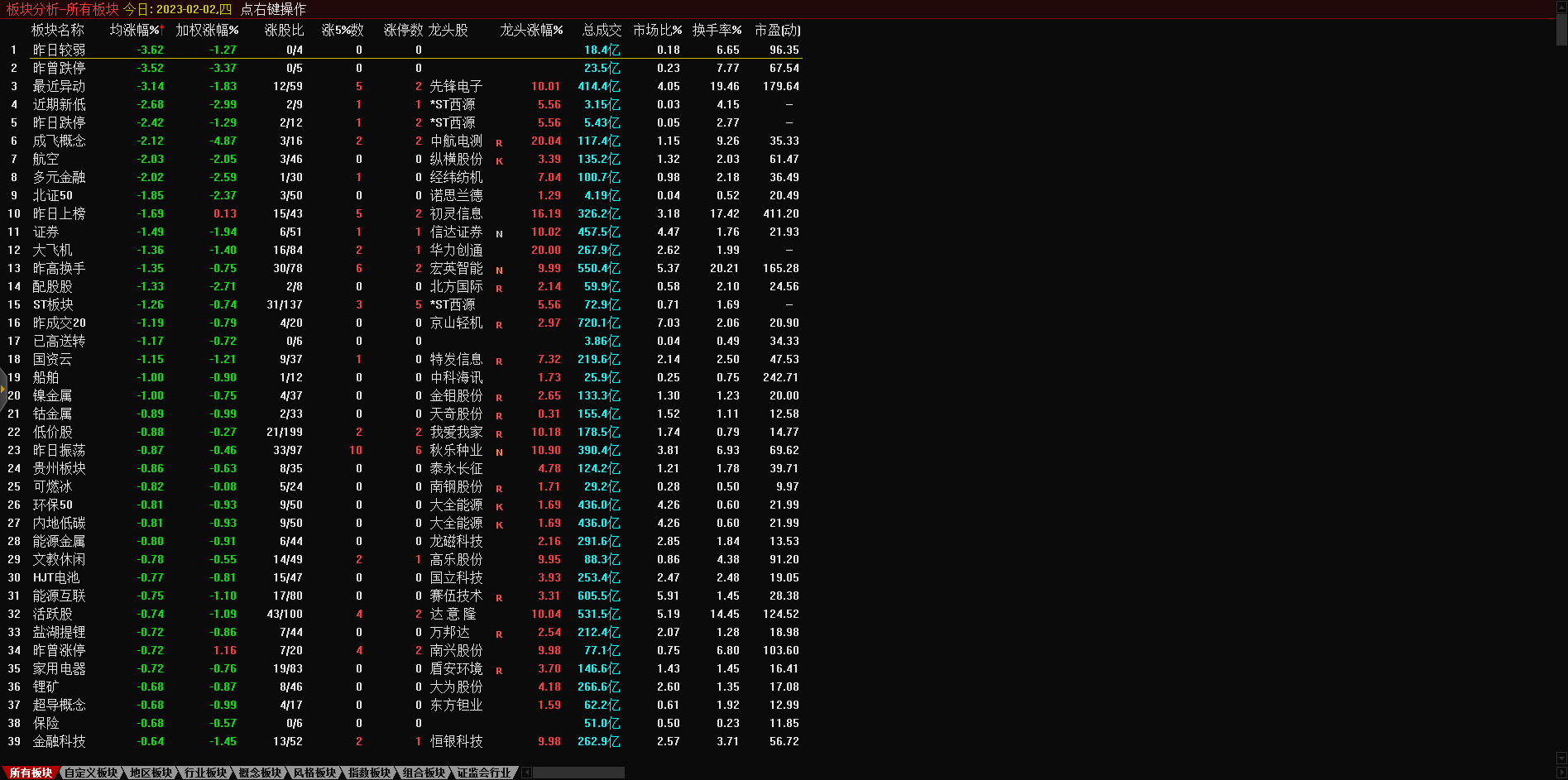Sort by the 加权涨幅% column header
The image size is (1568, 780).
(x=207, y=30)
